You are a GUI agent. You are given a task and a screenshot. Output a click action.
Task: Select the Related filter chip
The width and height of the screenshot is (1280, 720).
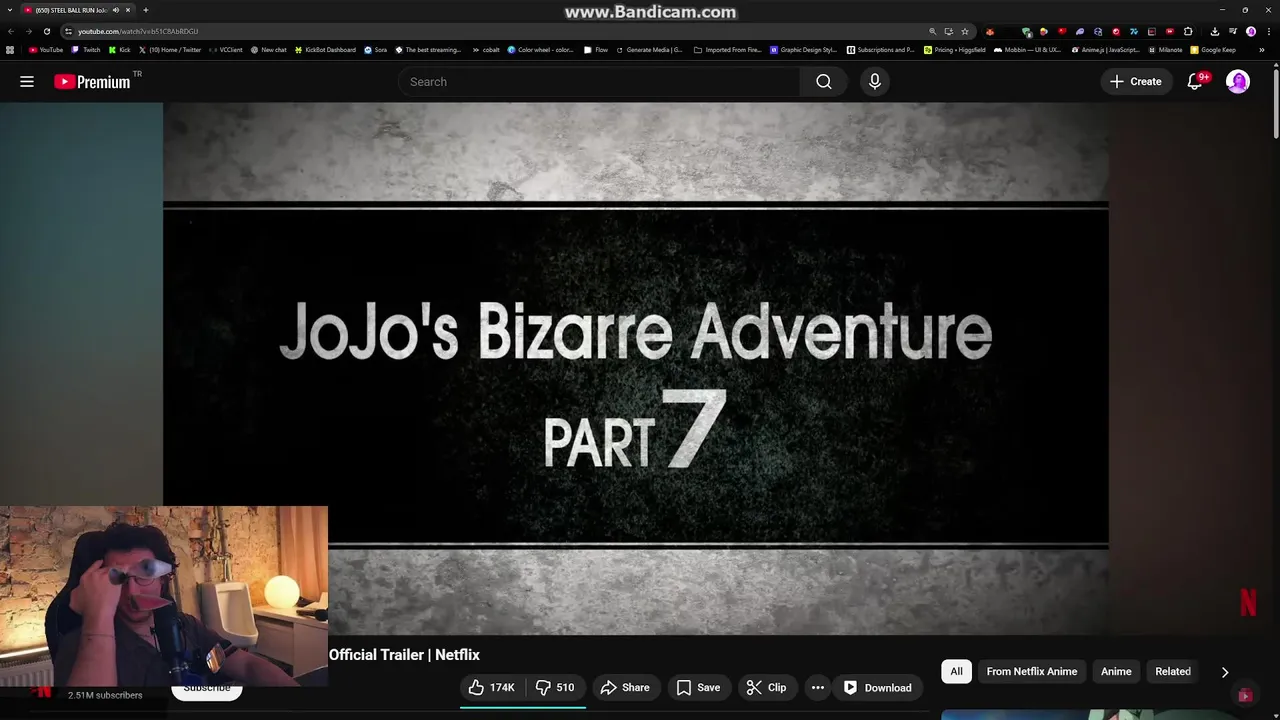[1173, 671]
